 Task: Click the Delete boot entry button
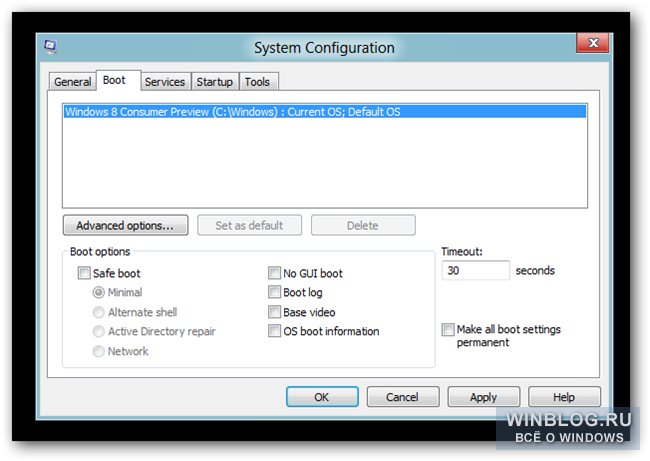tap(363, 226)
